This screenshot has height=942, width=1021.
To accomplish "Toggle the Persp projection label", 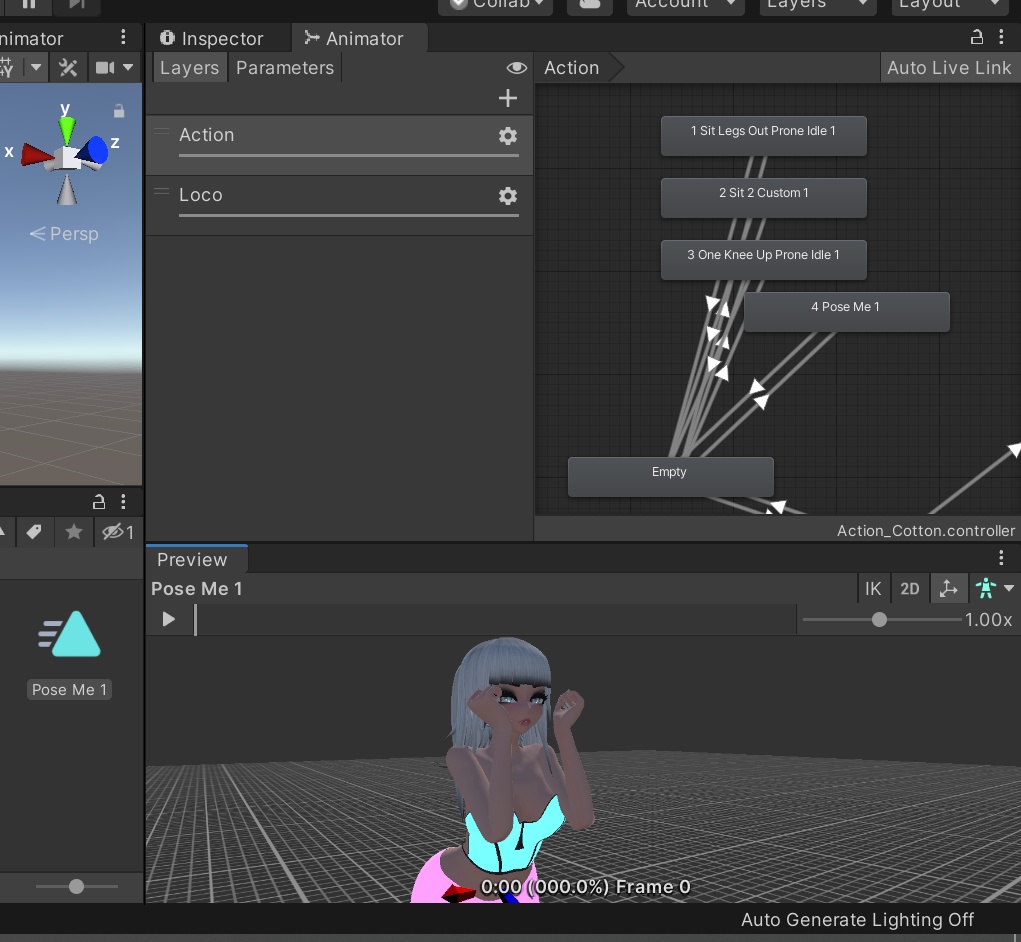I will 64,234.
